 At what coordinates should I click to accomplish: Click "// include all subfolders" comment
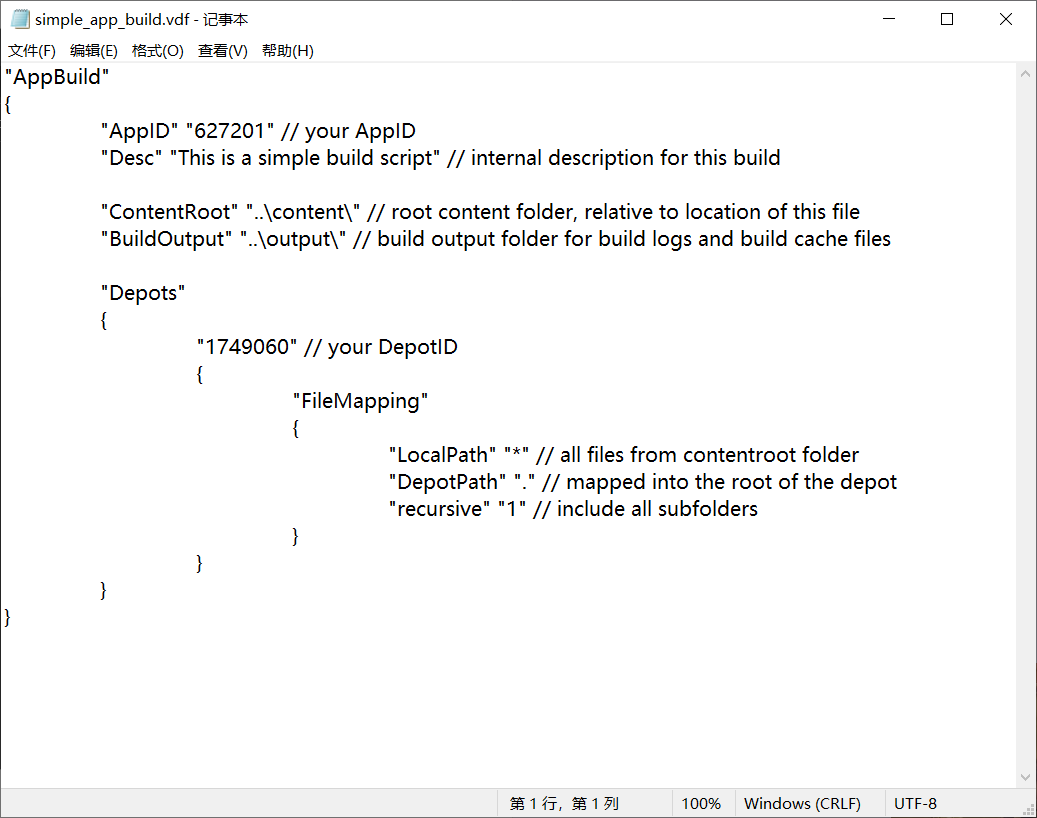tap(645, 509)
